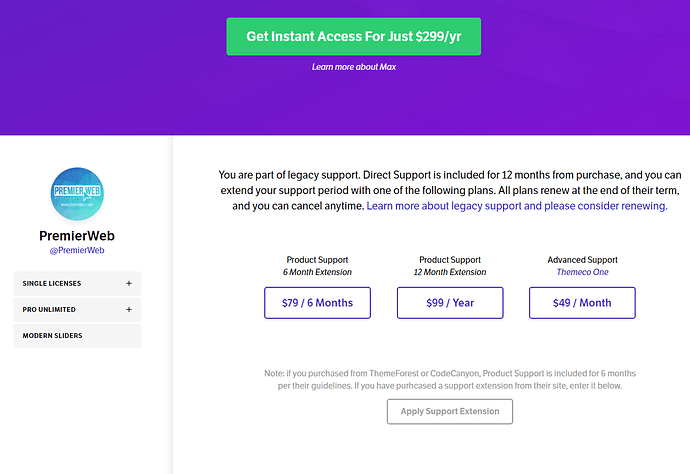Click the Advanced Support heading
Screen dimensions: 690x474
(581, 260)
